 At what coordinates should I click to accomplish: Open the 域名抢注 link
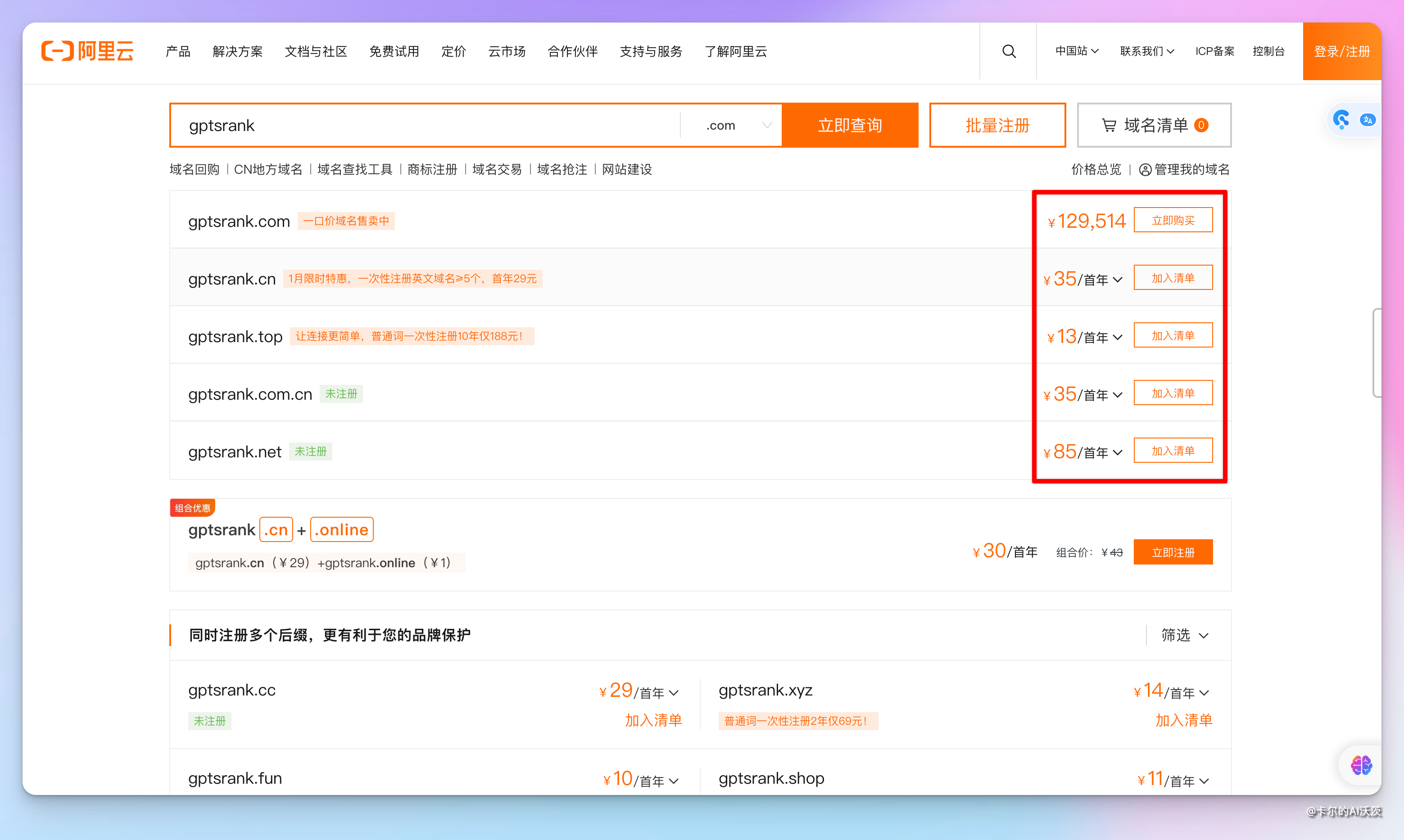coord(562,170)
